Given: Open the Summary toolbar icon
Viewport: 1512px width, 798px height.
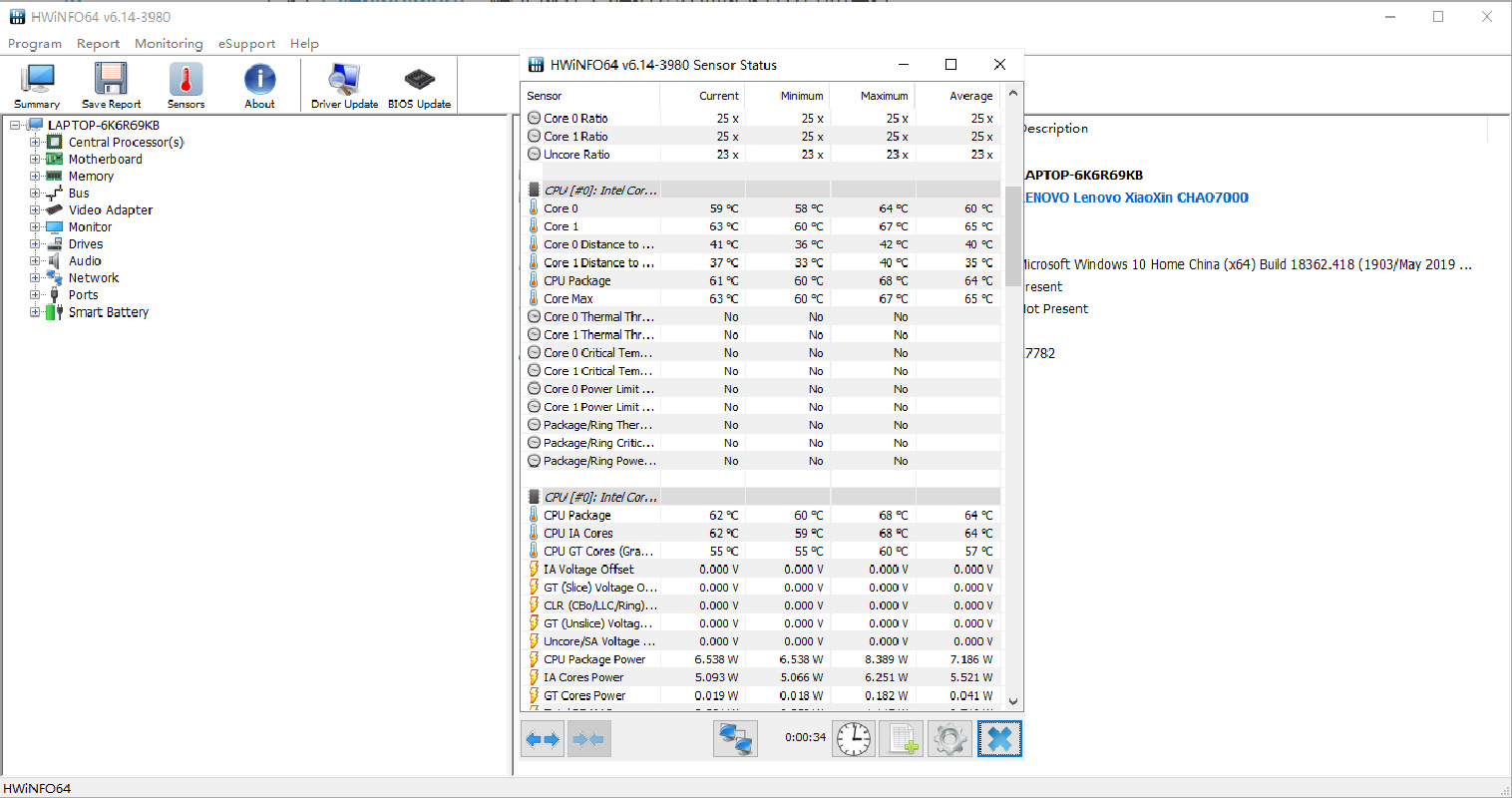Looking at the screenshot, I should tap(37, 85).
